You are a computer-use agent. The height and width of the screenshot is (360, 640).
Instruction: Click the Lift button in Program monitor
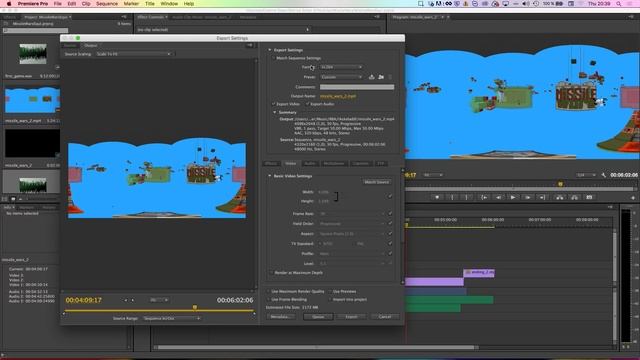pyautogui.click(x=560, y=198)
